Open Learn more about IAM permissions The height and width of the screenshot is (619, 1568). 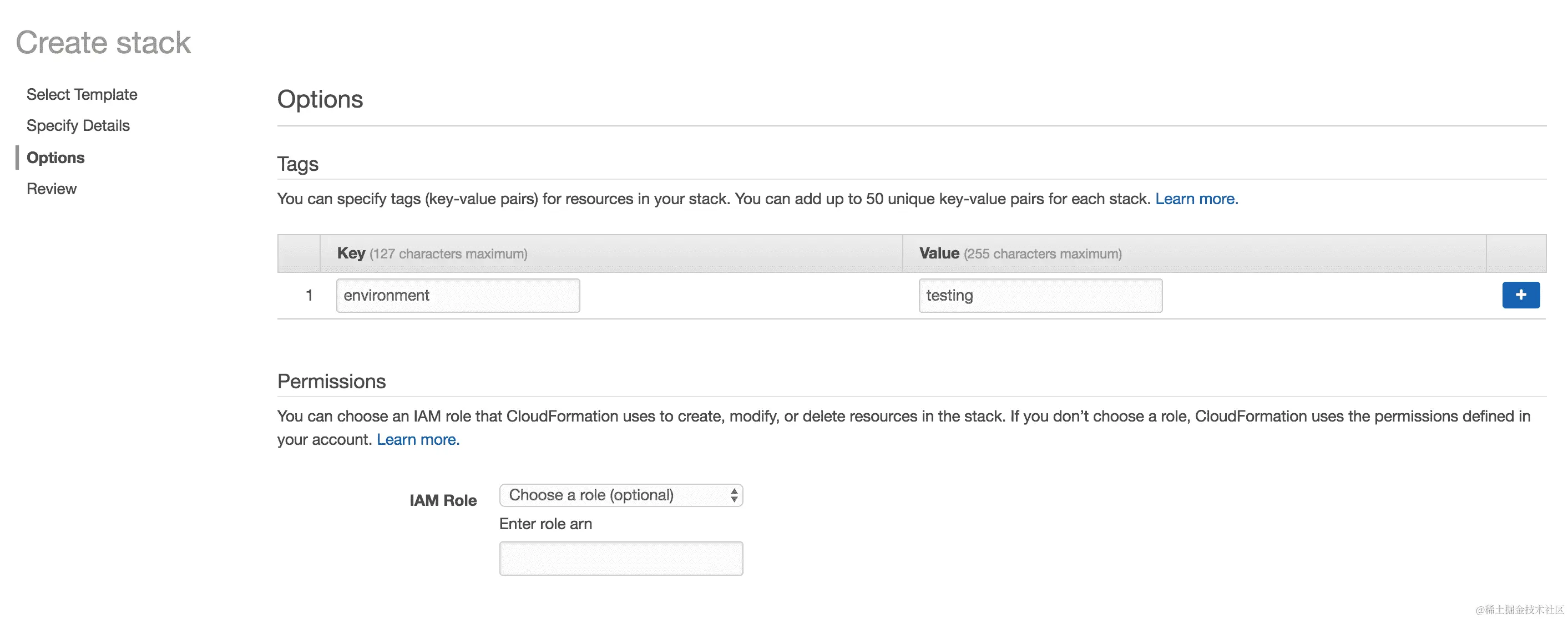418,439
